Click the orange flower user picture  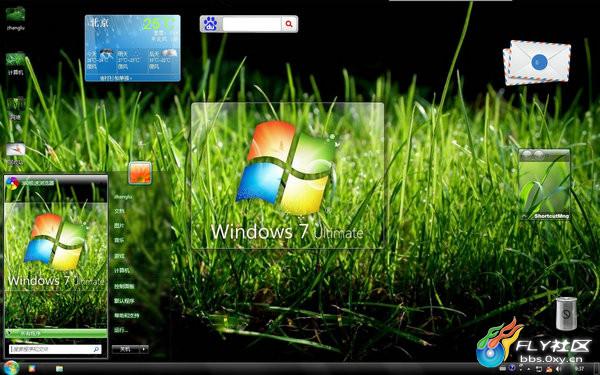(140, 173)
